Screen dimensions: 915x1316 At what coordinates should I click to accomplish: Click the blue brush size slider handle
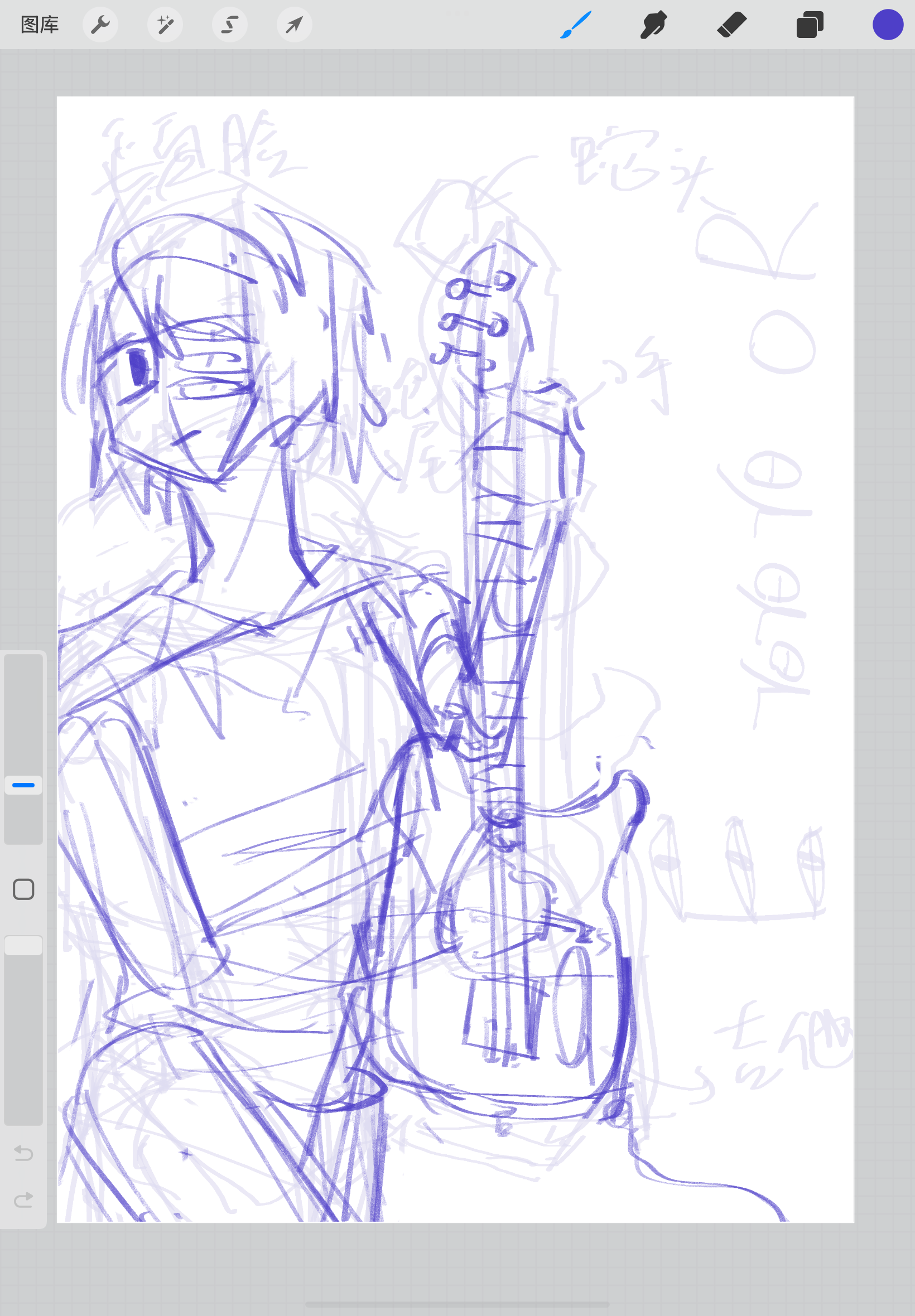23,785
